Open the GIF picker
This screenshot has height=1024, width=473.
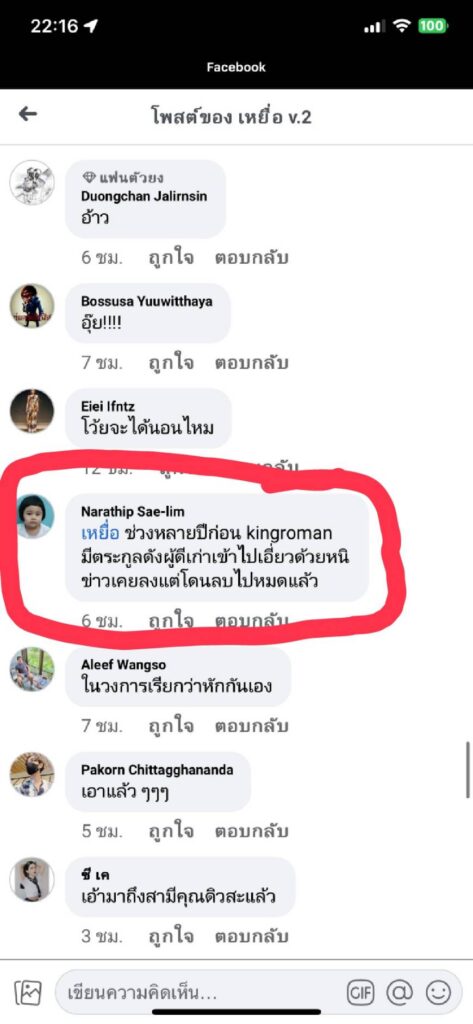click(359, 993)
